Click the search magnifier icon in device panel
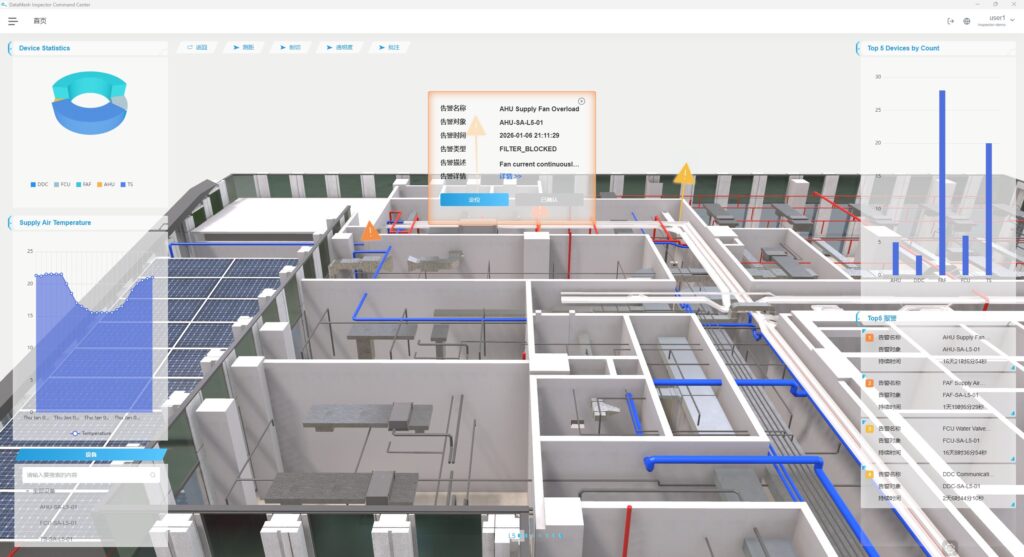The width and height of the screenshot is (1024, 557). (153, 476)
